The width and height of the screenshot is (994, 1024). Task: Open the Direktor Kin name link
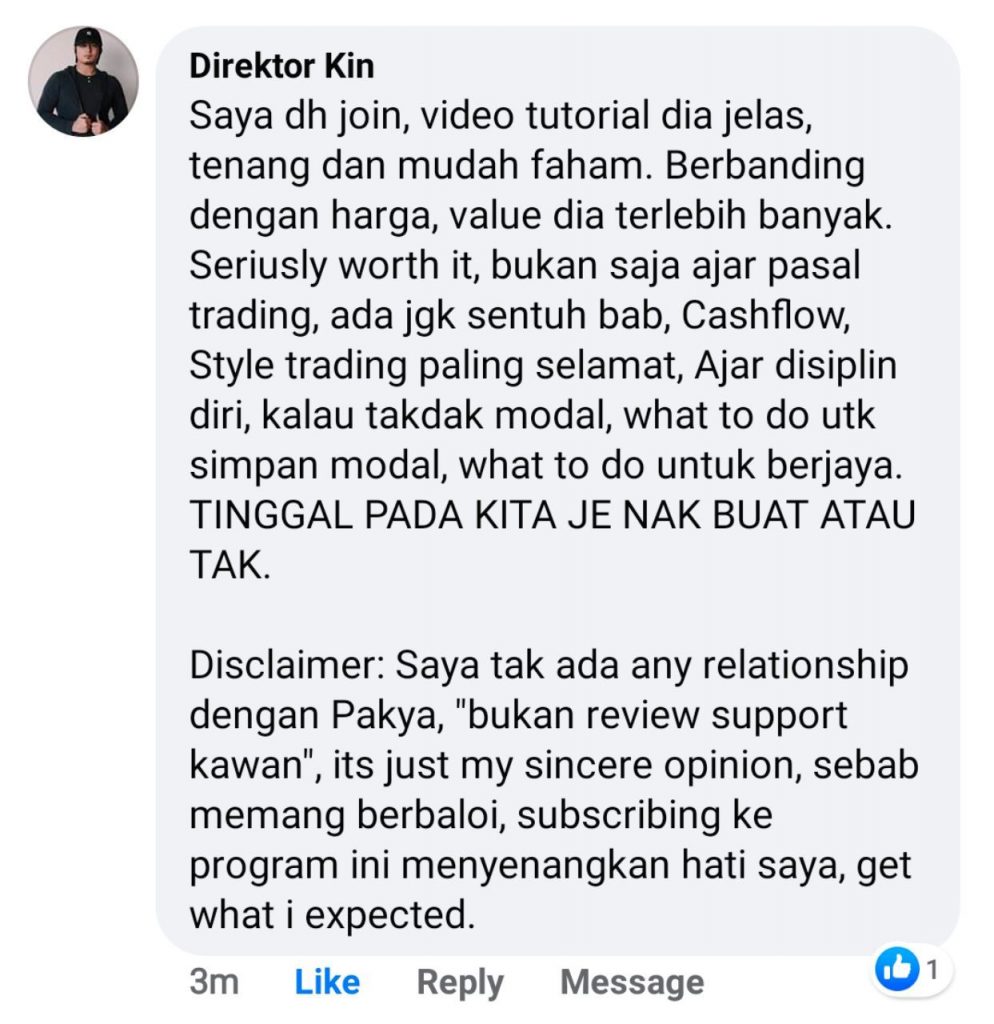tap(281, 67)
